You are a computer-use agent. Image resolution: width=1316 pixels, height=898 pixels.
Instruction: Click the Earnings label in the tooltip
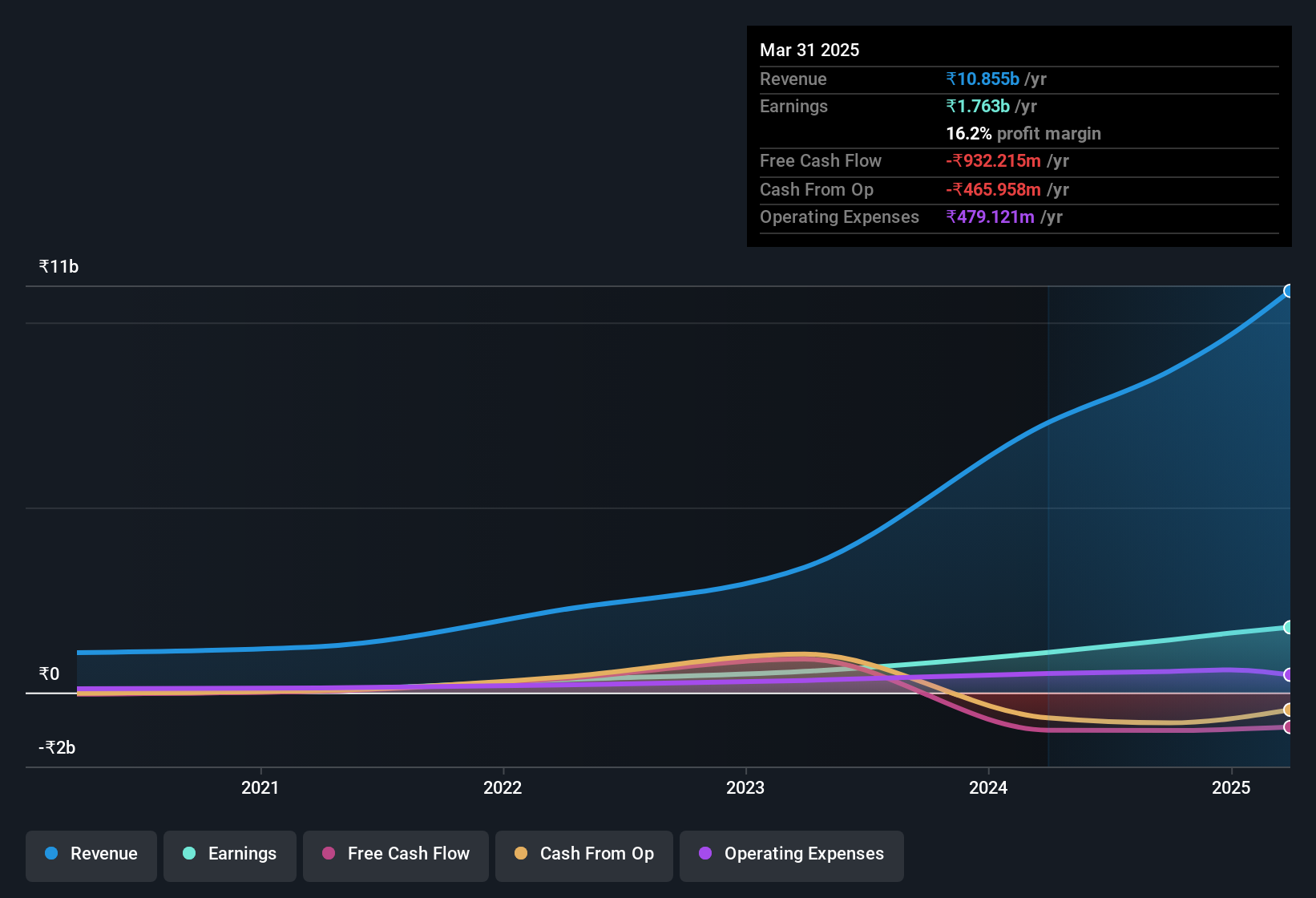(x=793, y=107)
